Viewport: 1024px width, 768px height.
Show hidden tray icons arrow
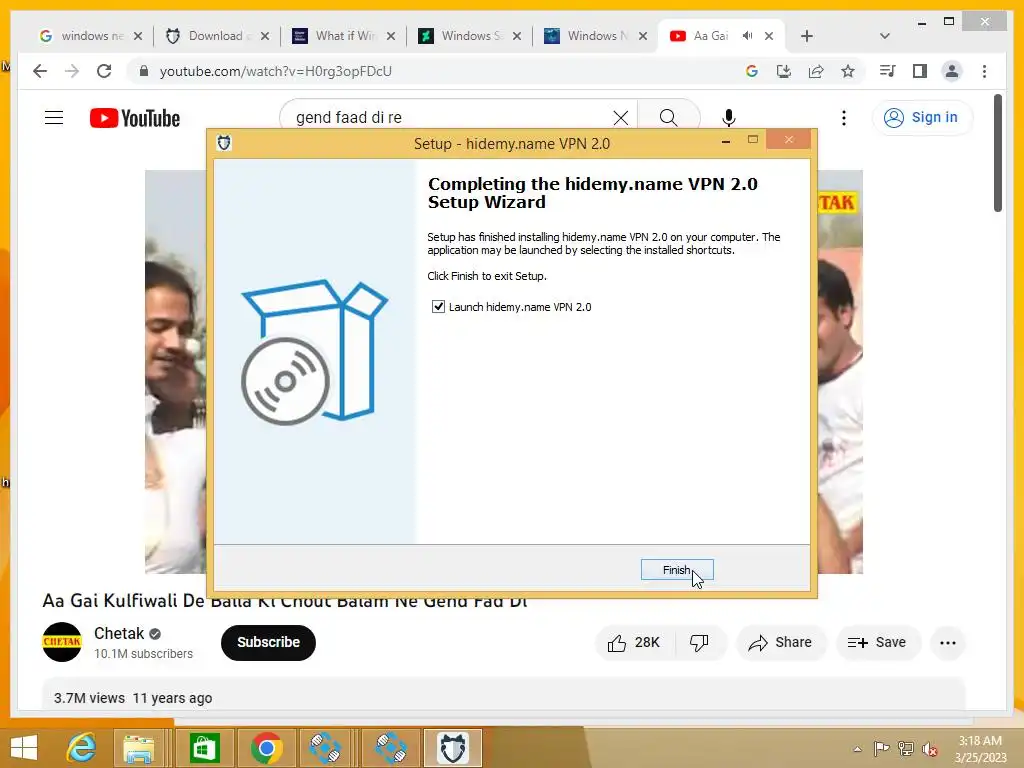click(857, 749)
